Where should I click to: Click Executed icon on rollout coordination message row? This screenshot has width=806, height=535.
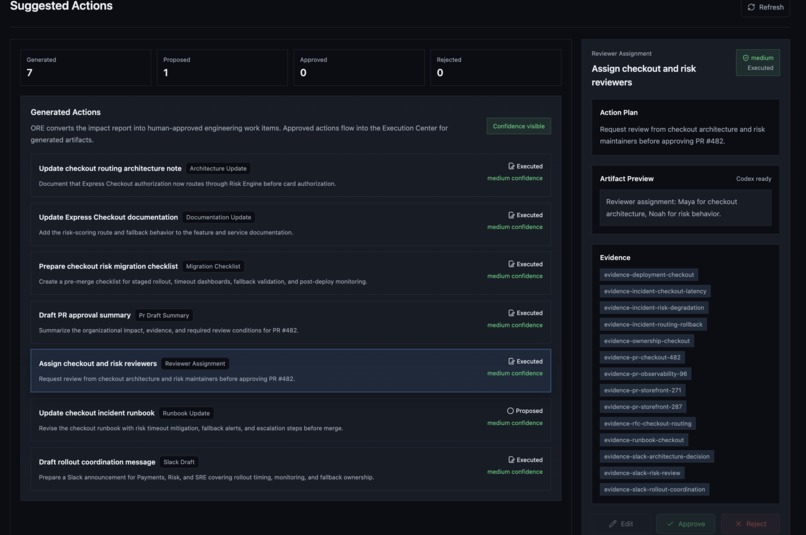(x=511, y=459)
